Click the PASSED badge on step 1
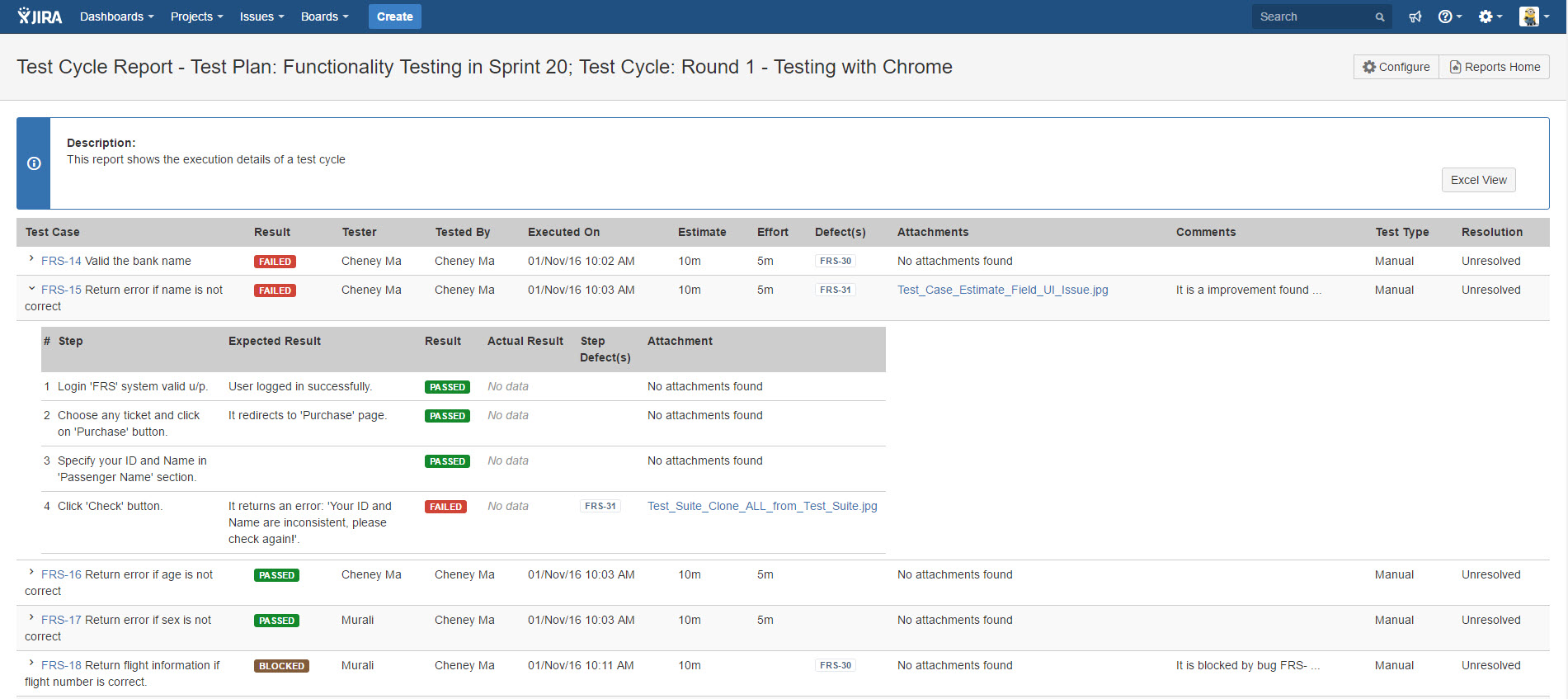Screen dimensions: 1568x699 [x=447, y=387]
